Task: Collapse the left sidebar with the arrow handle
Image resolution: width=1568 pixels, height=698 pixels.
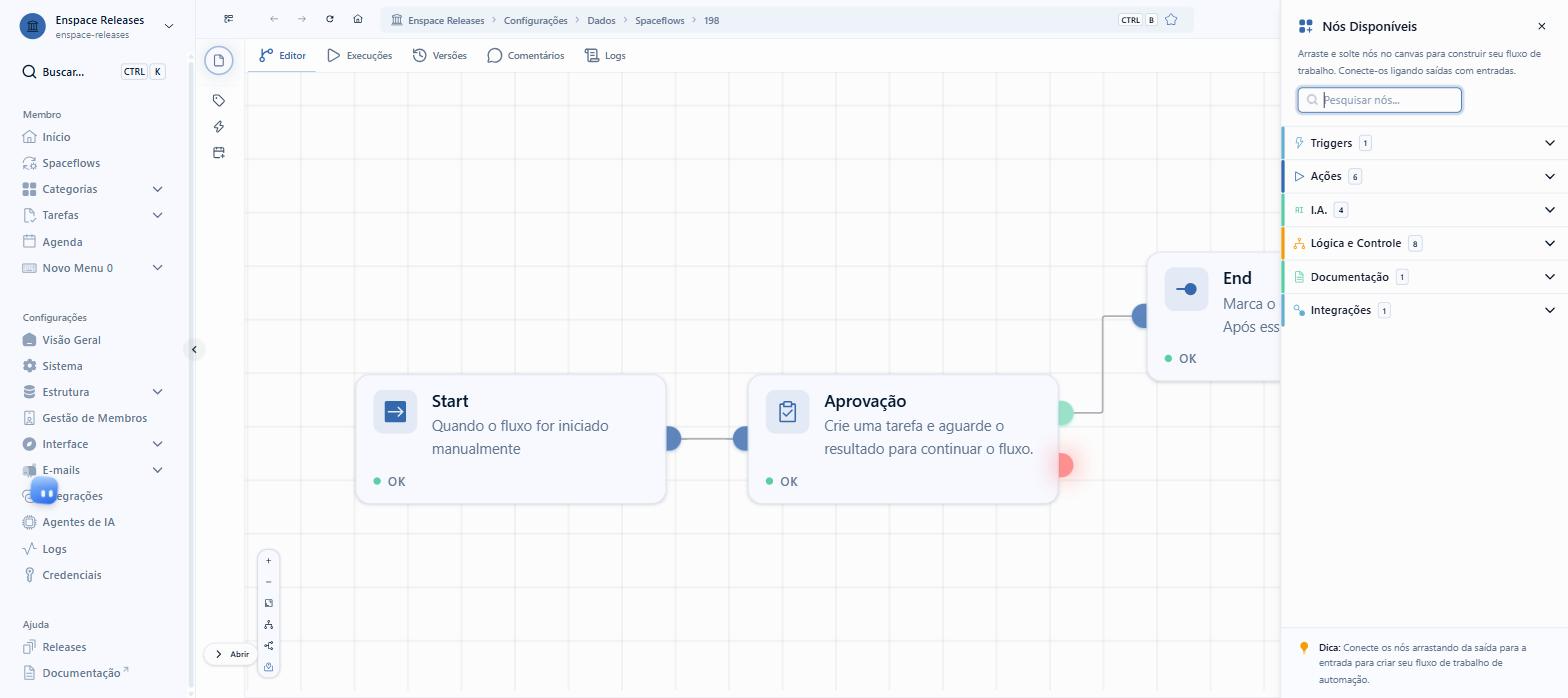Action: 194,349
